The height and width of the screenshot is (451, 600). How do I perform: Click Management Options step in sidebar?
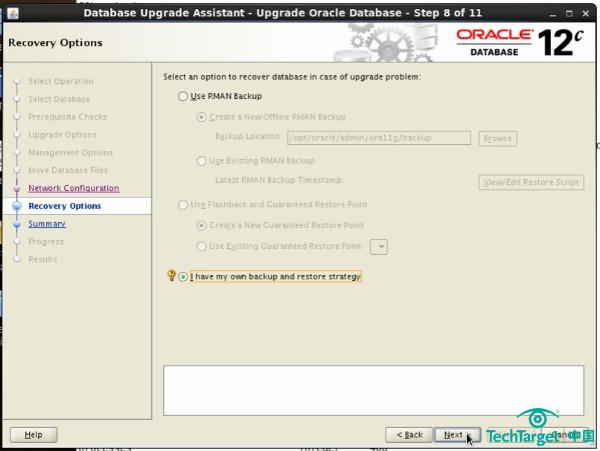coord(70,153)
